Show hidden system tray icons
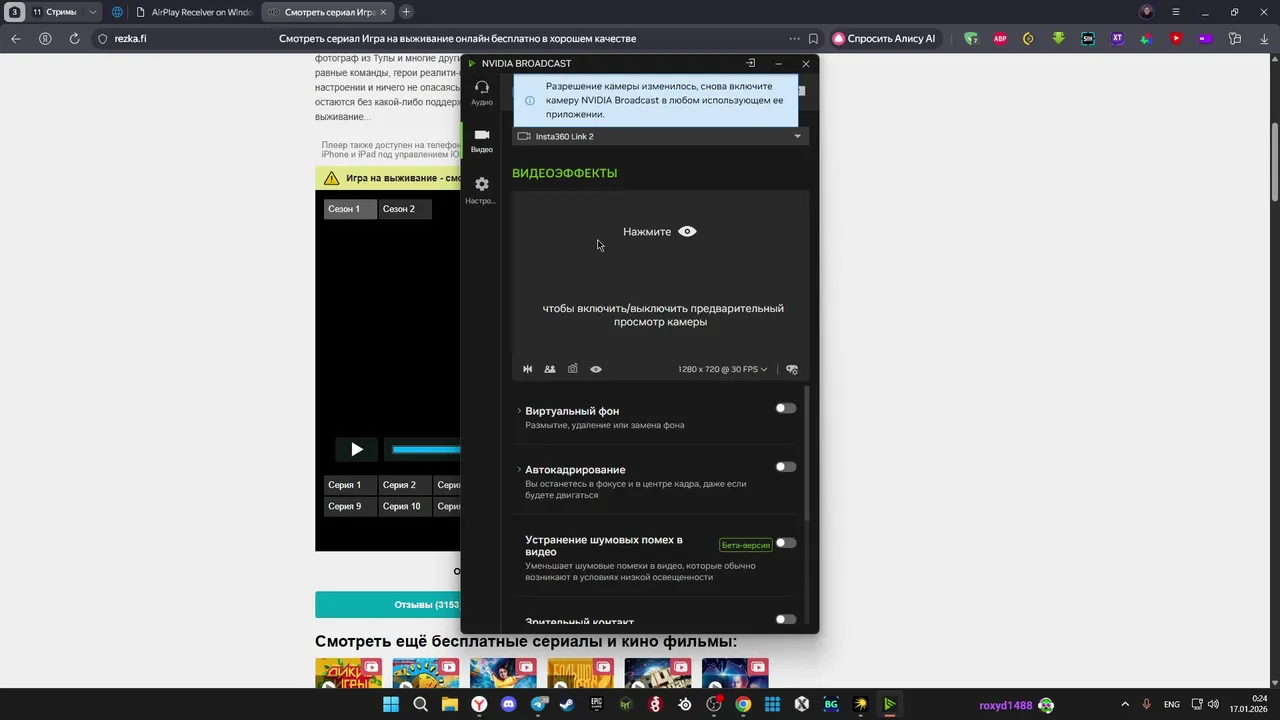1280x720 pixels. click(1125, 704)
